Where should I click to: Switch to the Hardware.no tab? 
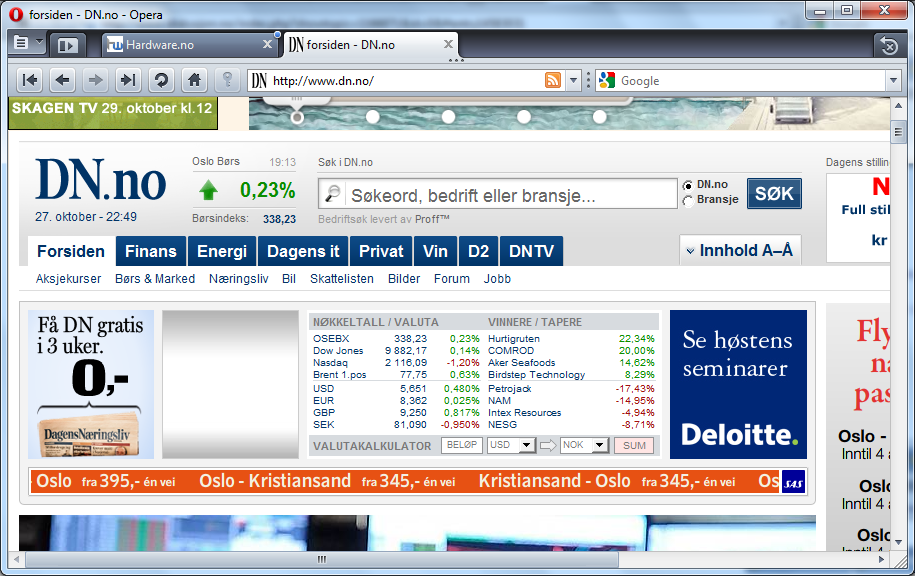click(x=188, y=45)
